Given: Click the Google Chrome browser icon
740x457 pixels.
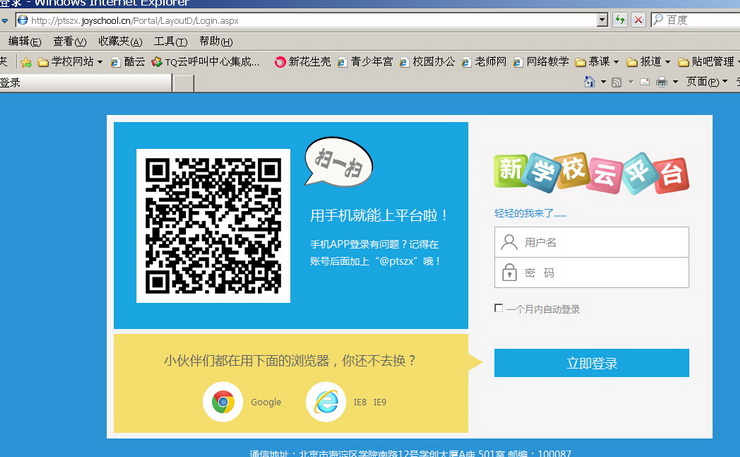Looking at the screenshot, I should coord(222,402).
